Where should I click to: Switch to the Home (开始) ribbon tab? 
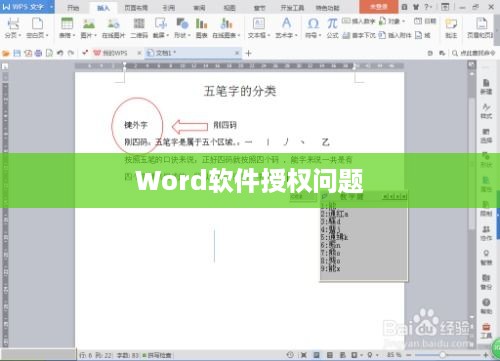click(73, 8)
